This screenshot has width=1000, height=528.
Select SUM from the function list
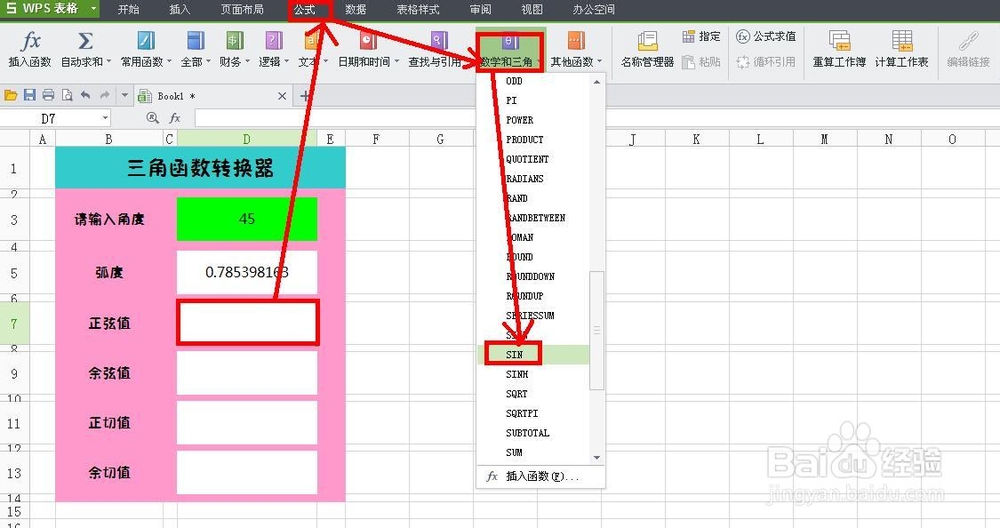click(x=514, y=453)
